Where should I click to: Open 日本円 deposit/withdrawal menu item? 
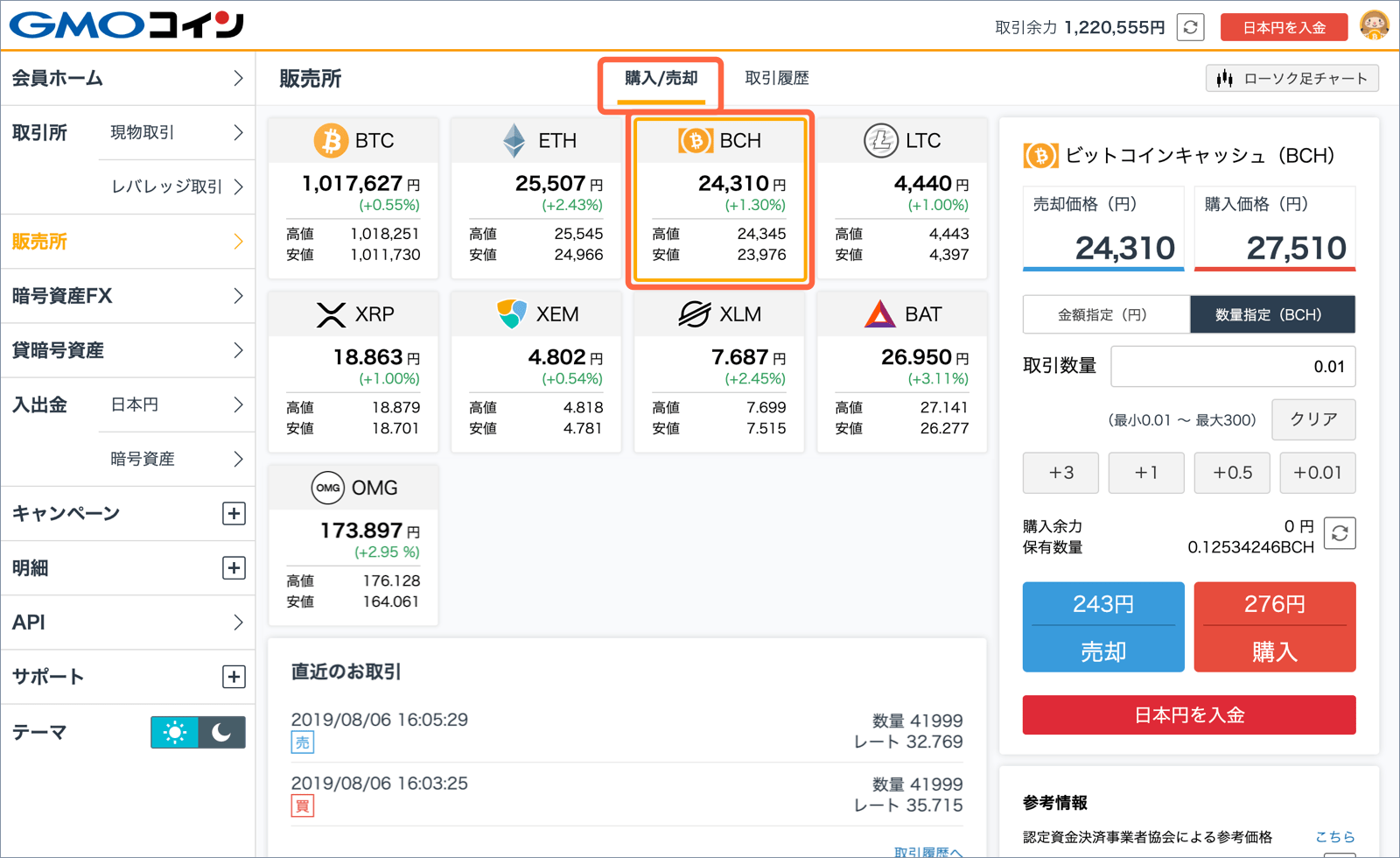177,404
